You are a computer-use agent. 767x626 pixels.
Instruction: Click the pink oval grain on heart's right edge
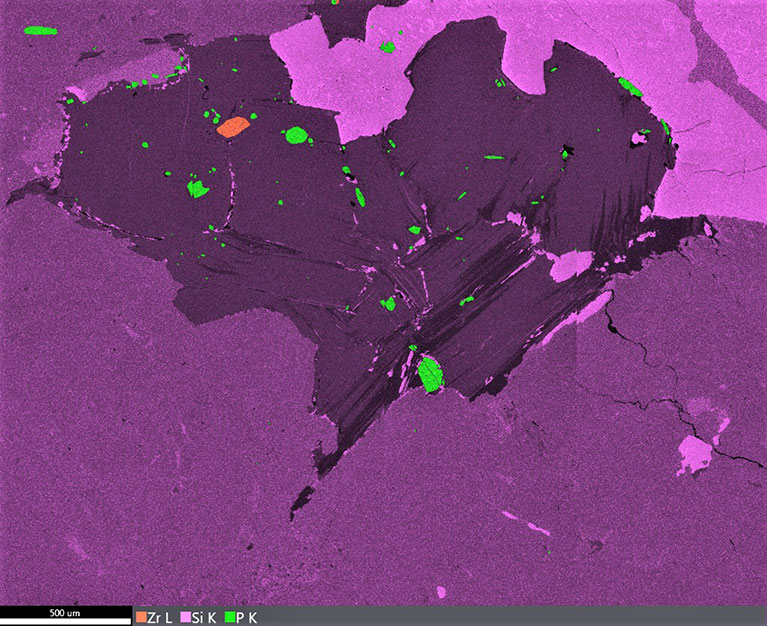coord(571,265)
